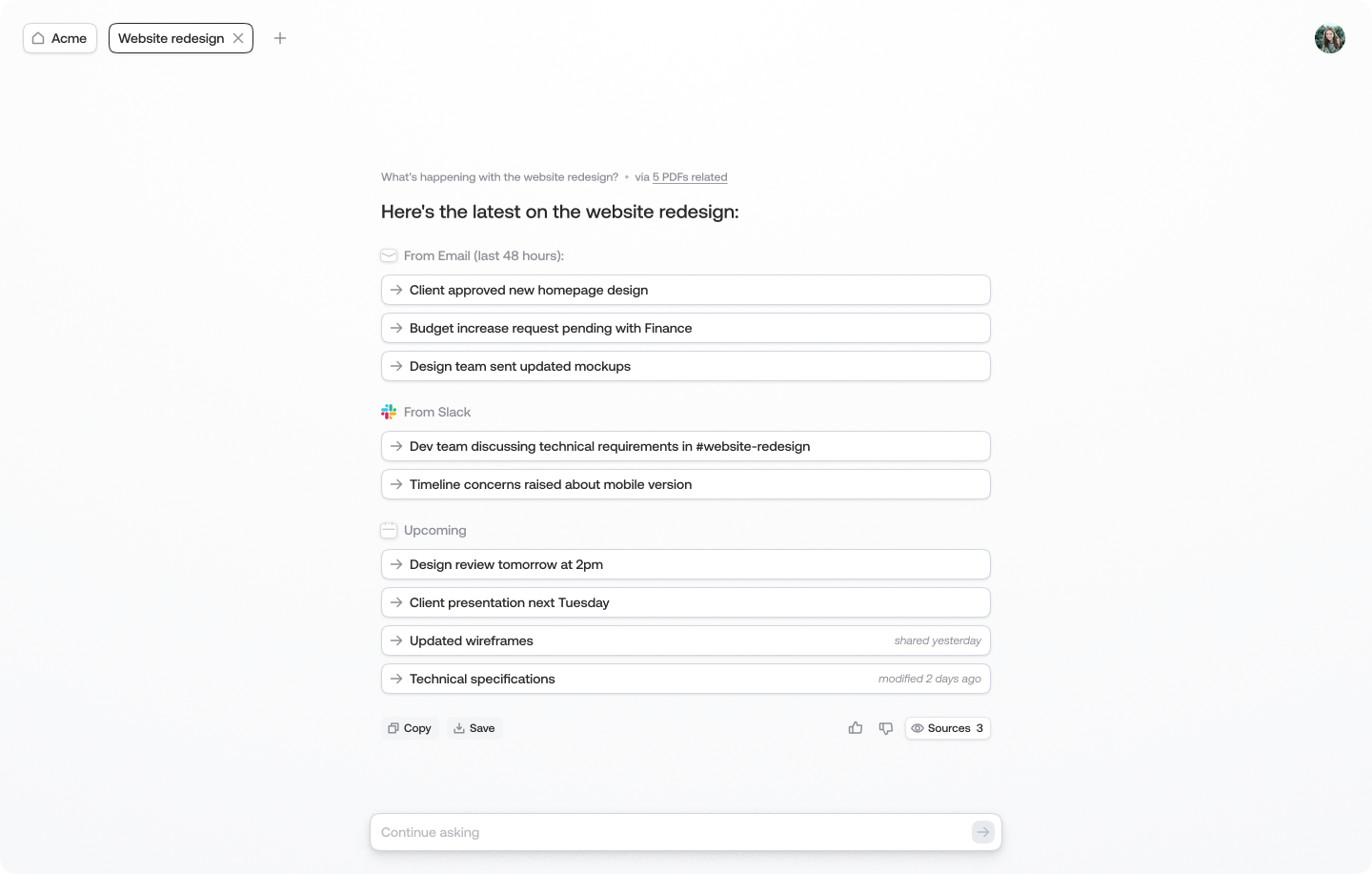Expand Budget increase request pending item

tap(686, 328)
